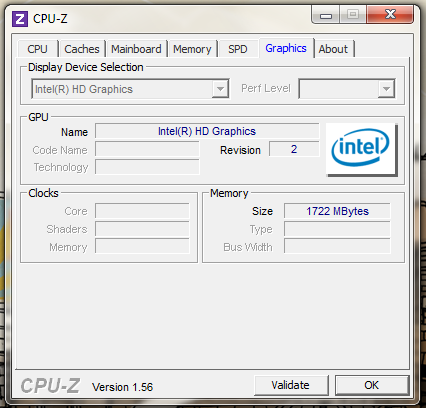Go to the Mainboard tab

coord(136,49)
